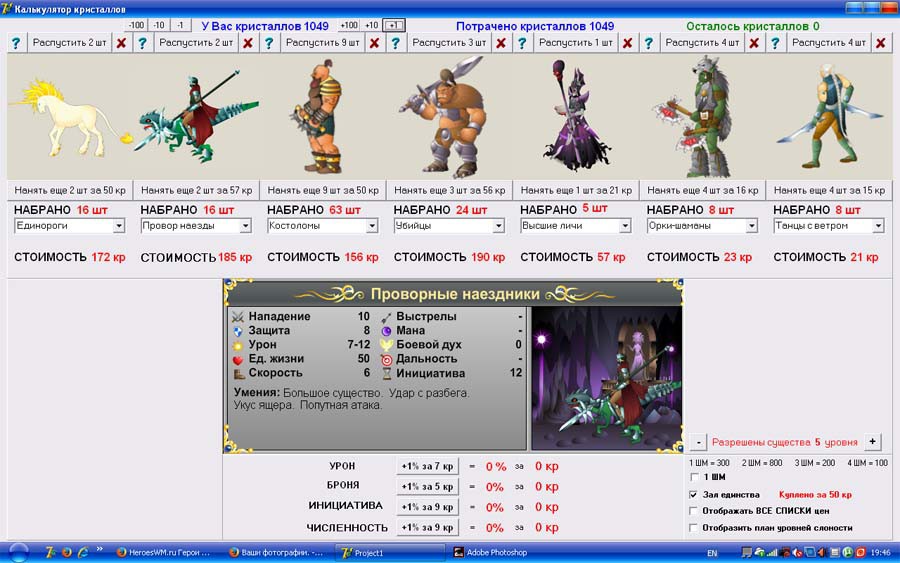Remove Единороги with red X
The image size is (900, 563).
(x=121, y=43)
